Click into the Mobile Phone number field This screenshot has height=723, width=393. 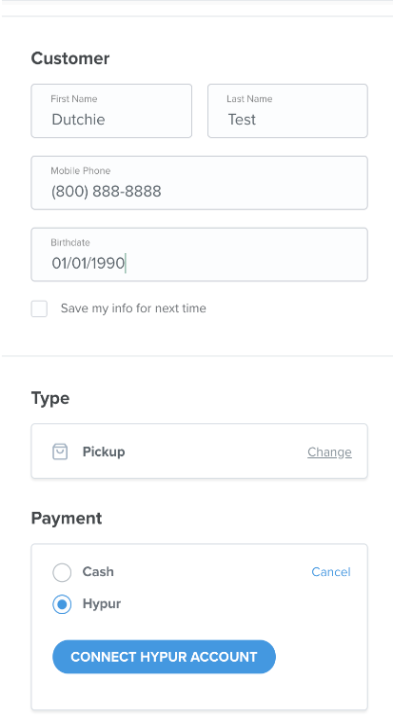pyautogui.click(x=199, y=183)
